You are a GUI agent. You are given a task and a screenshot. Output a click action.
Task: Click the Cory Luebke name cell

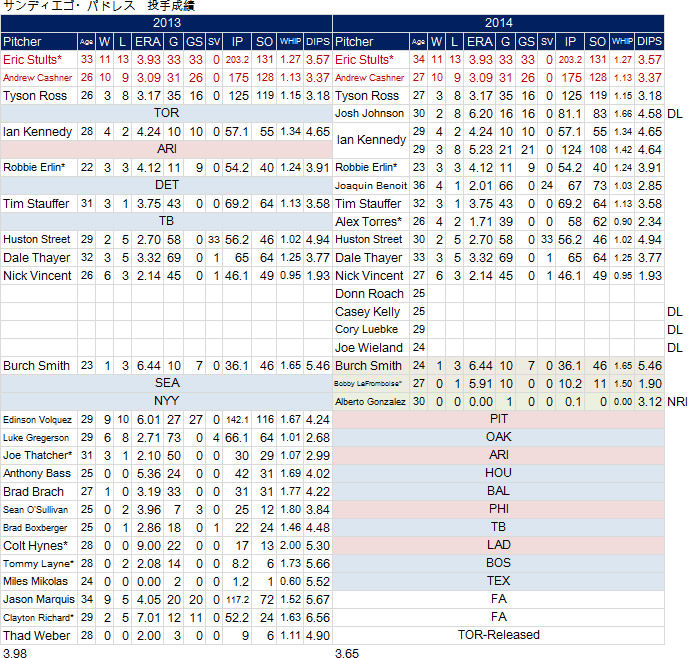371,329
